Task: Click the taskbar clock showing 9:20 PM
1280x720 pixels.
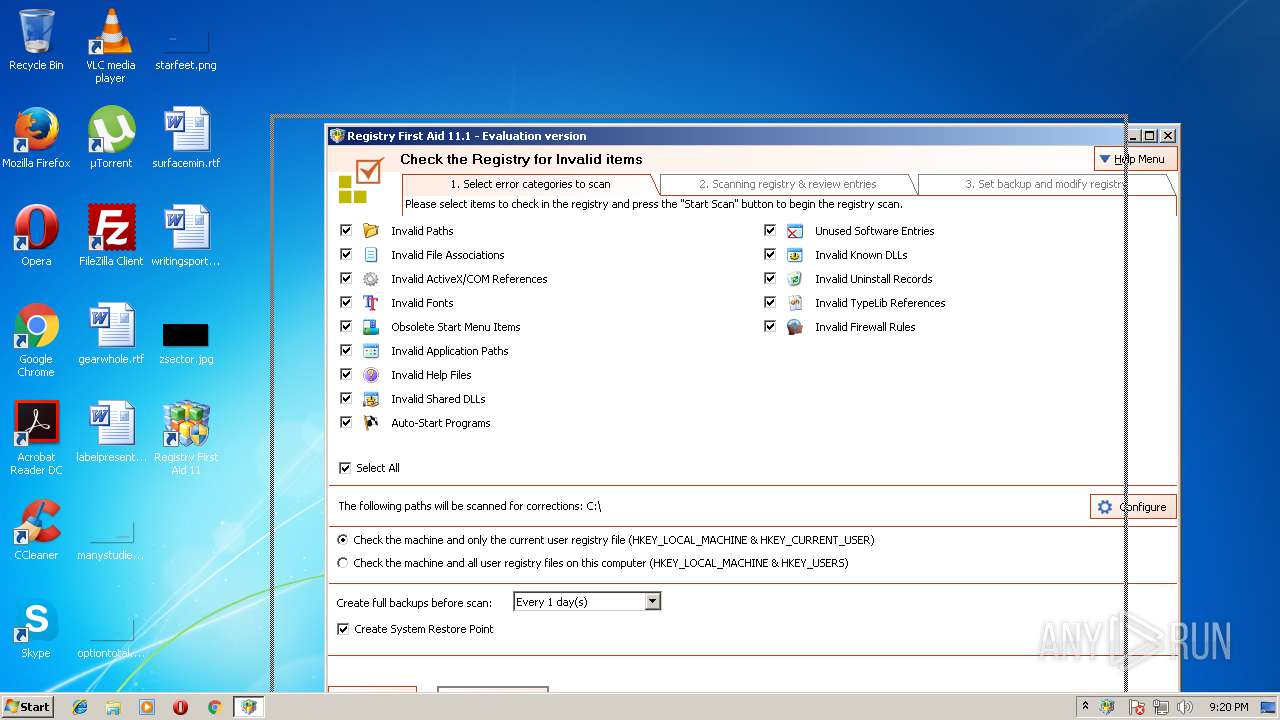Action: (x=1228, y=707)
